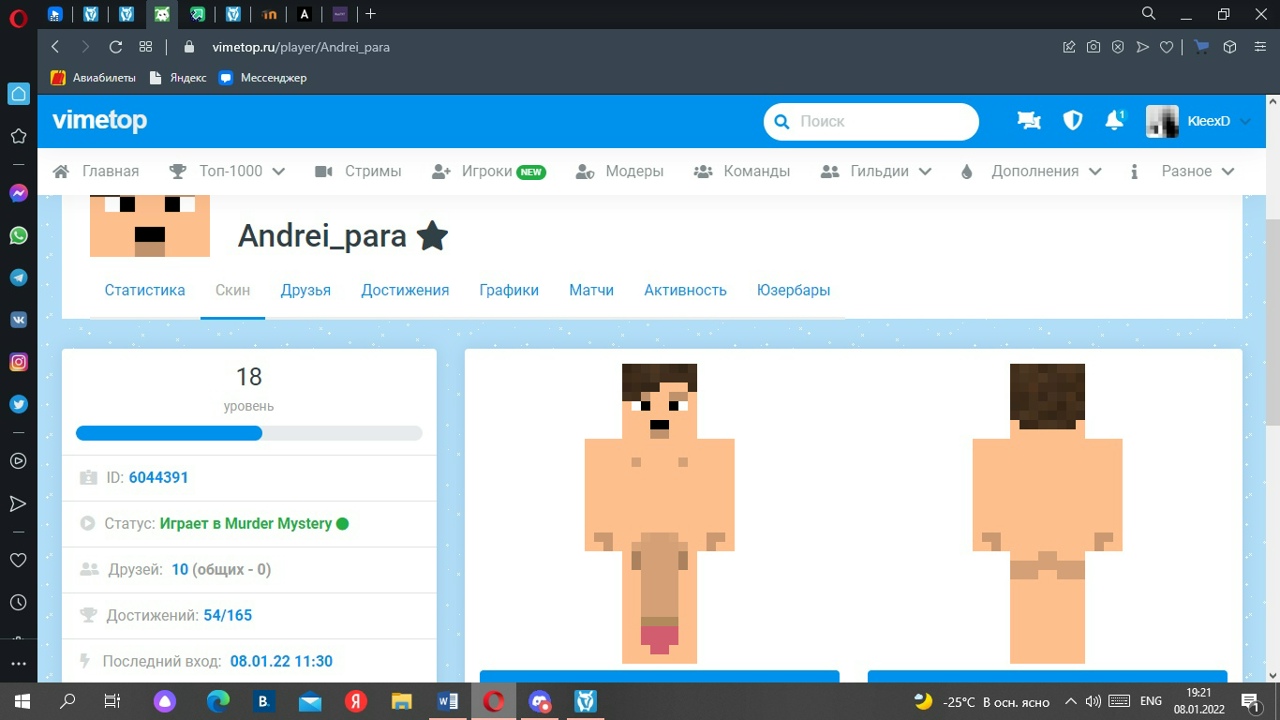
Task: Open the Матчи tab
Action: (x=591, y=290)
